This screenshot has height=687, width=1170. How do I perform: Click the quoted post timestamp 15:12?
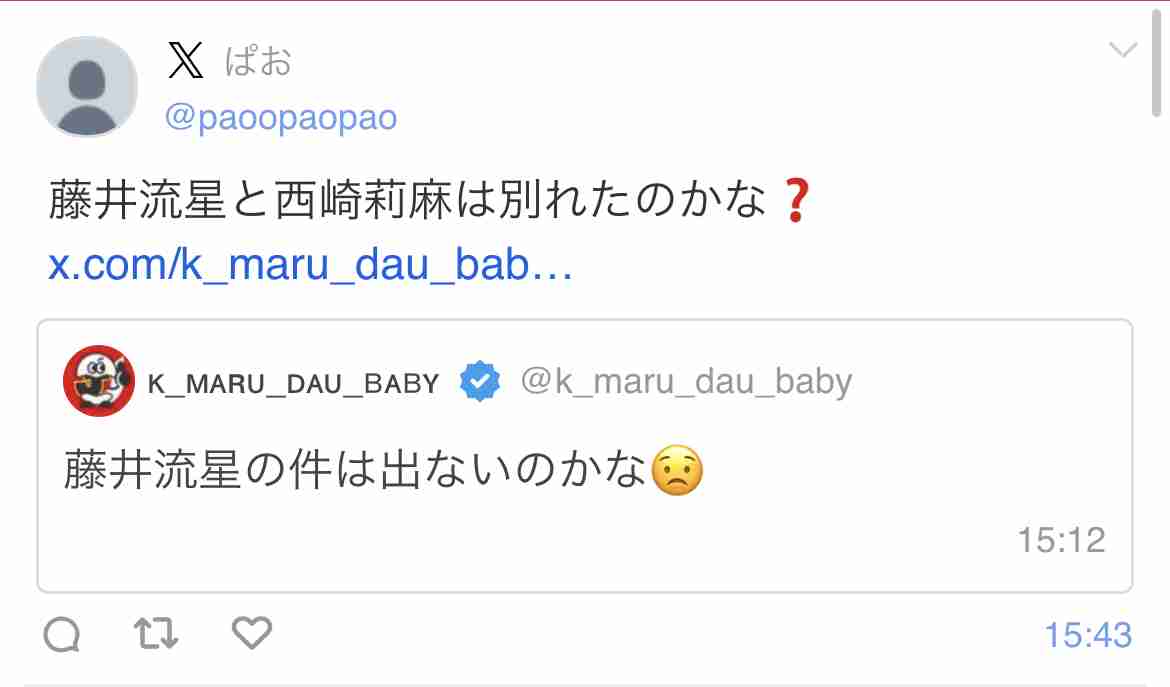click(x=1061, y=540)
